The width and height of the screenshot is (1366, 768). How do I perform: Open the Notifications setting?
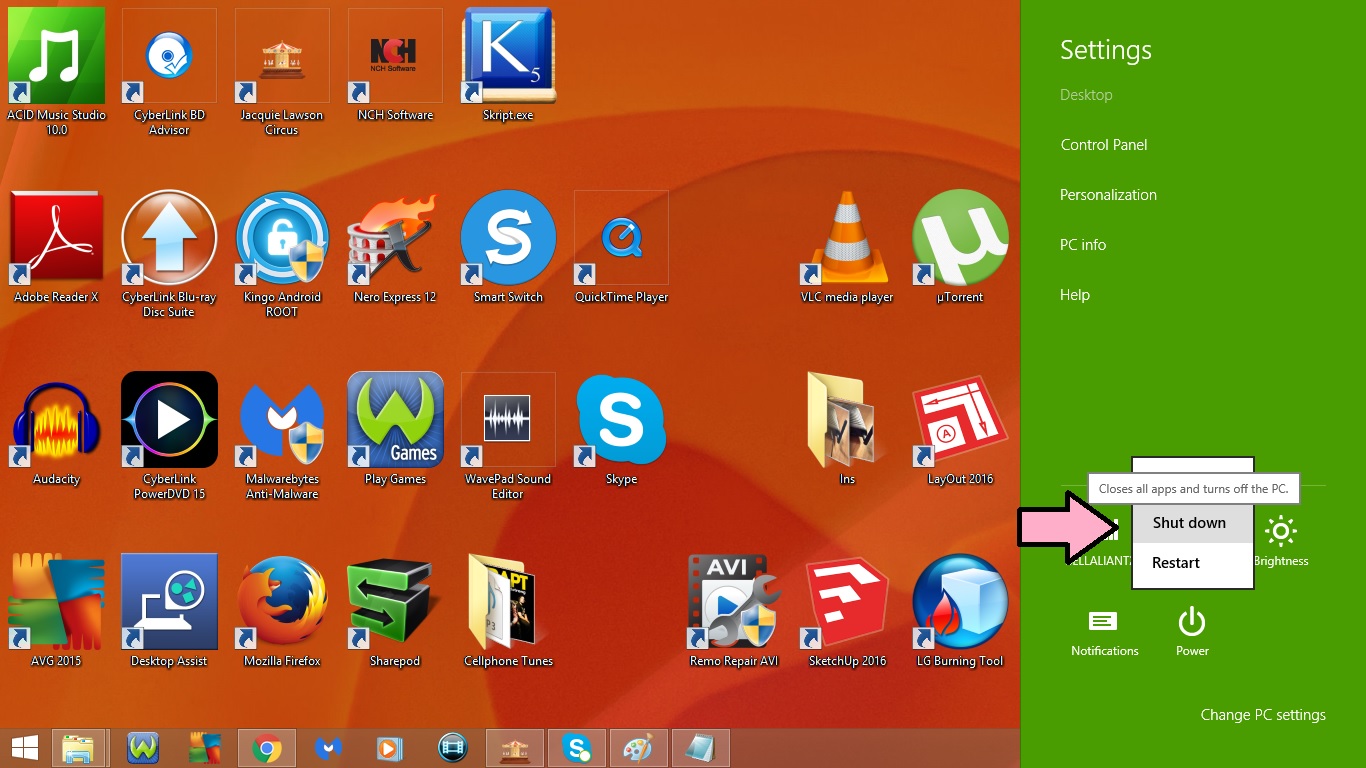point(1104,633)
